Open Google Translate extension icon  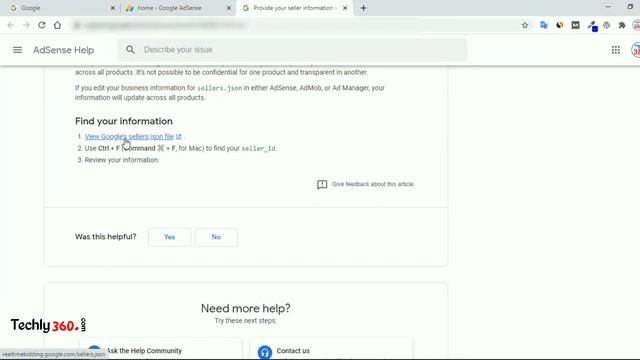pos(544,25)
